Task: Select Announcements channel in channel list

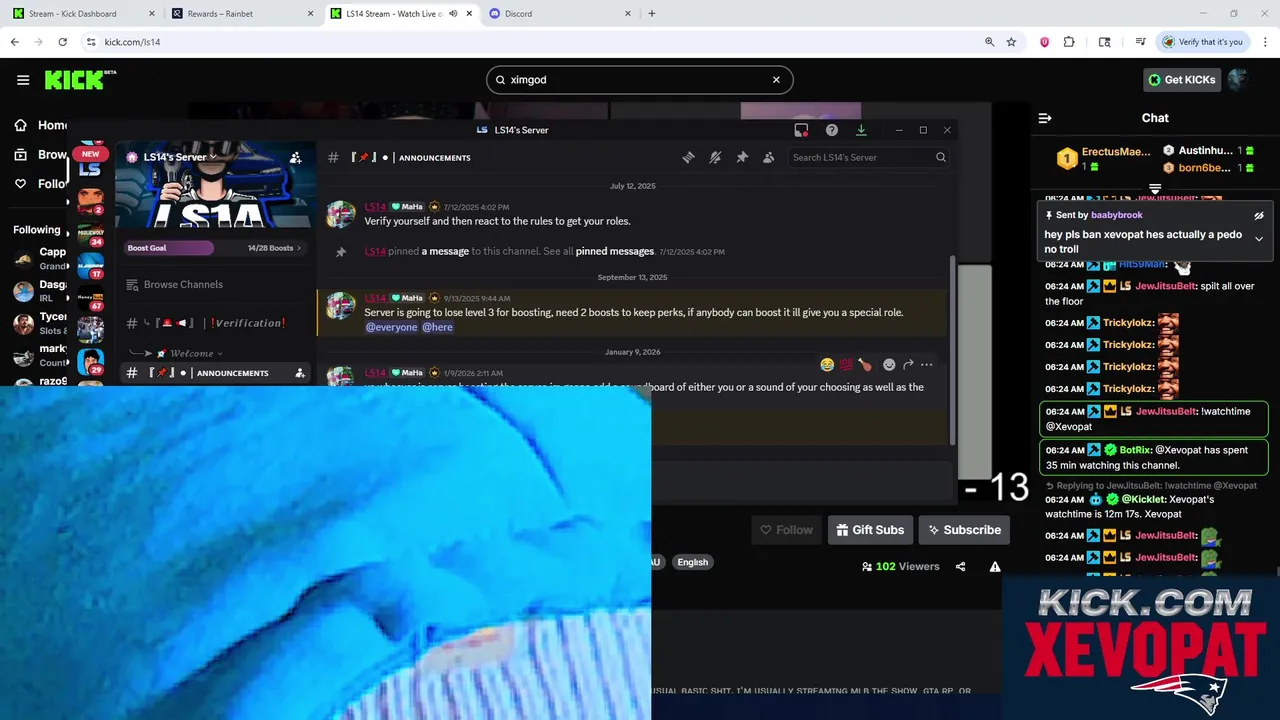Action: point(215,373)
